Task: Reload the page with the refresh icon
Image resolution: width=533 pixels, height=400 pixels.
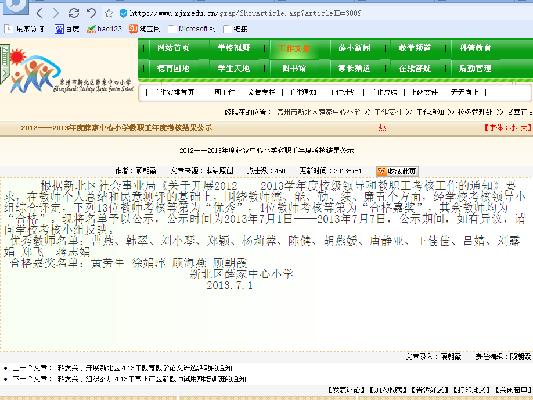Action: point(73,13)
